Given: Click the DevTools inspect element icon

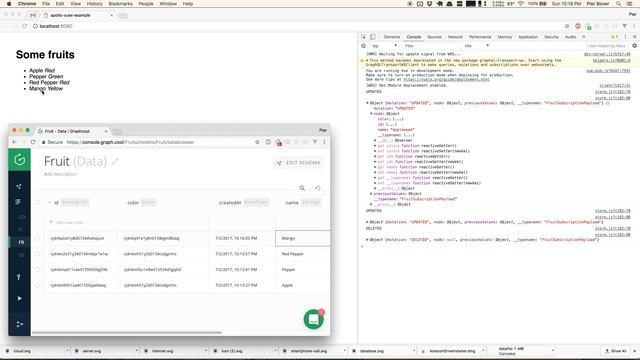Looking at the screenshot, I should pos(364,37).
